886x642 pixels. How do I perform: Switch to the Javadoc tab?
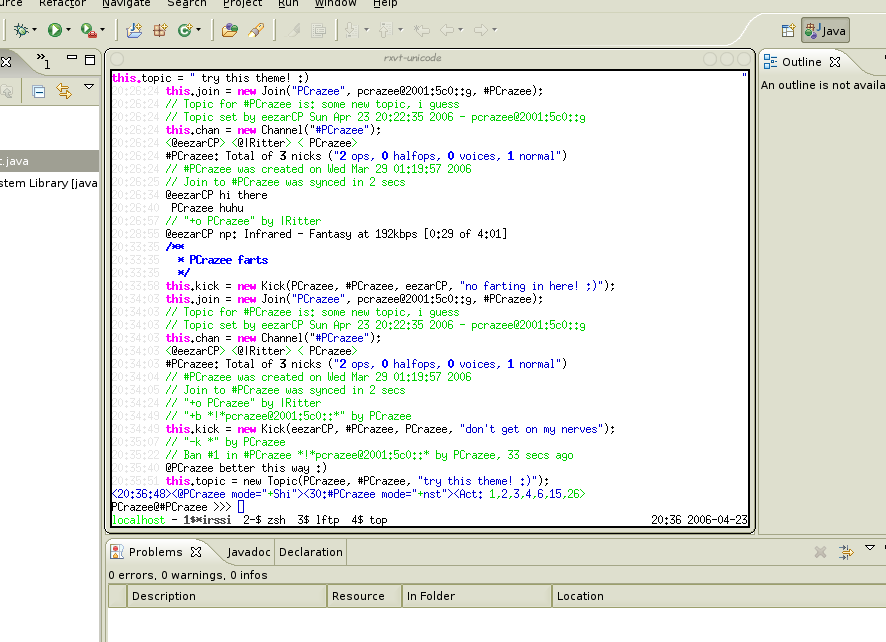pos(248,552)
